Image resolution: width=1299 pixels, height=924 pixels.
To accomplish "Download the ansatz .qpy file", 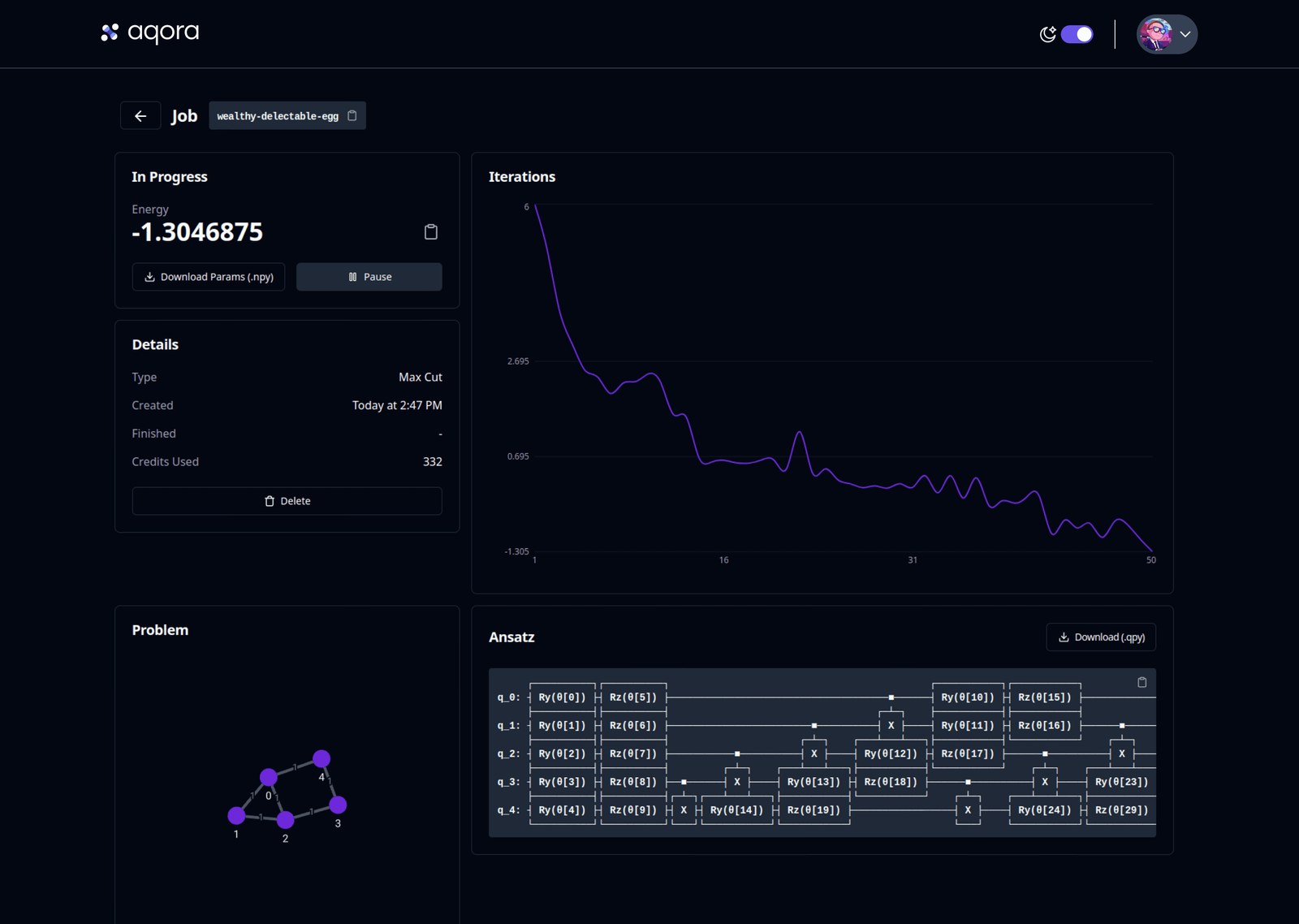I will (1101, 637).
